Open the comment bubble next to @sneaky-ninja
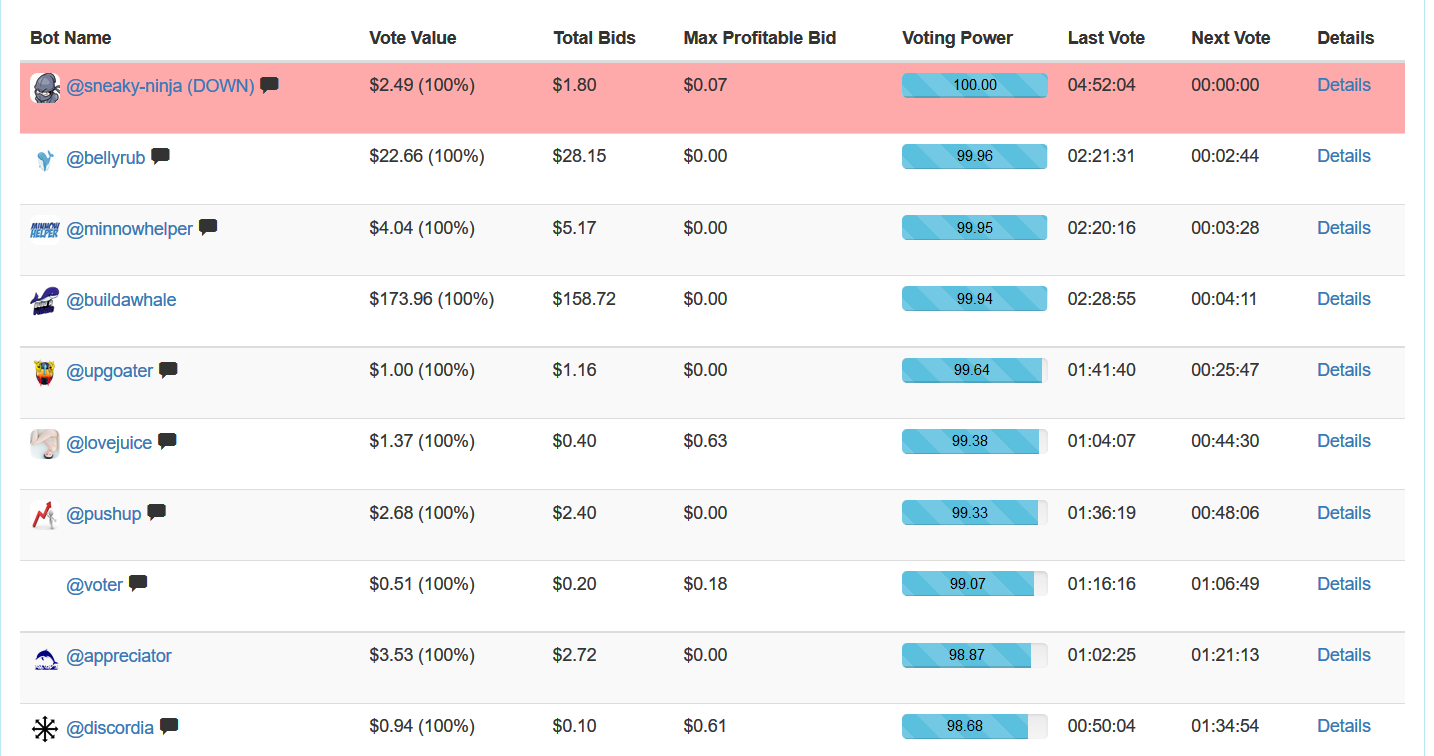This screenshot has height=756, width=1434. click(x=269, y=85)
